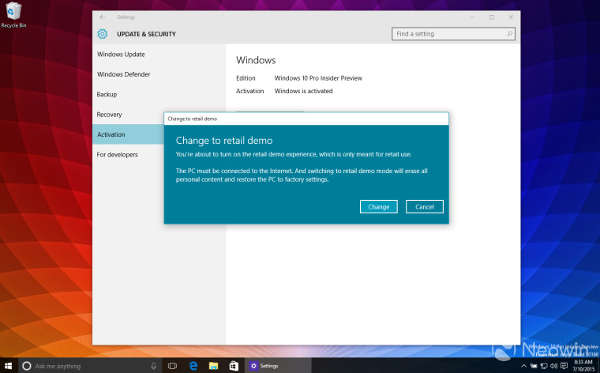The width and height of the screenshot is (600, 373).
Task: Click the network icon in system tray
Action: pyautogui.click(x=544, y=366)
